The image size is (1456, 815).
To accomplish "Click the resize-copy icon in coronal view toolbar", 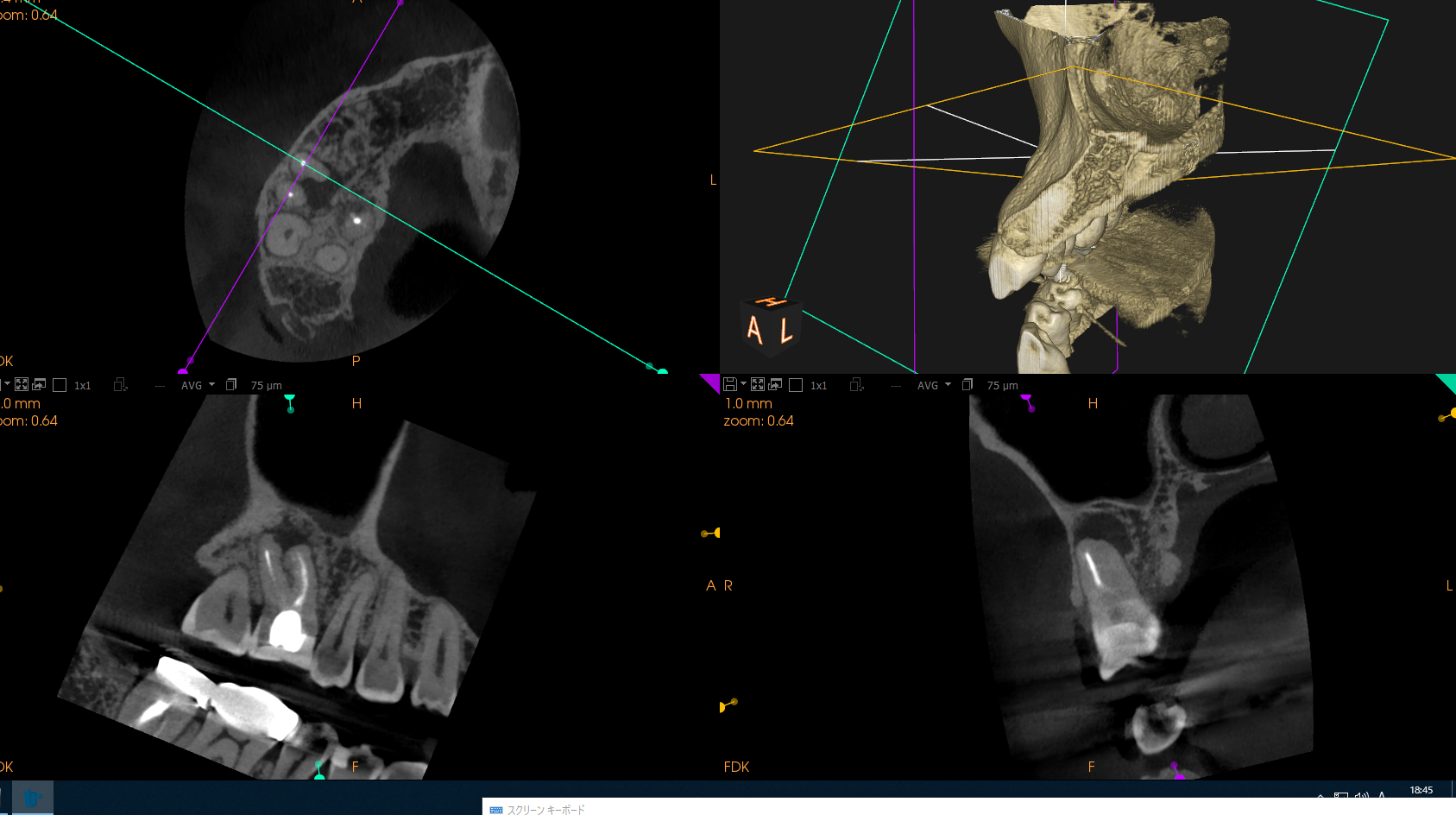I will [x=856, y=385].
